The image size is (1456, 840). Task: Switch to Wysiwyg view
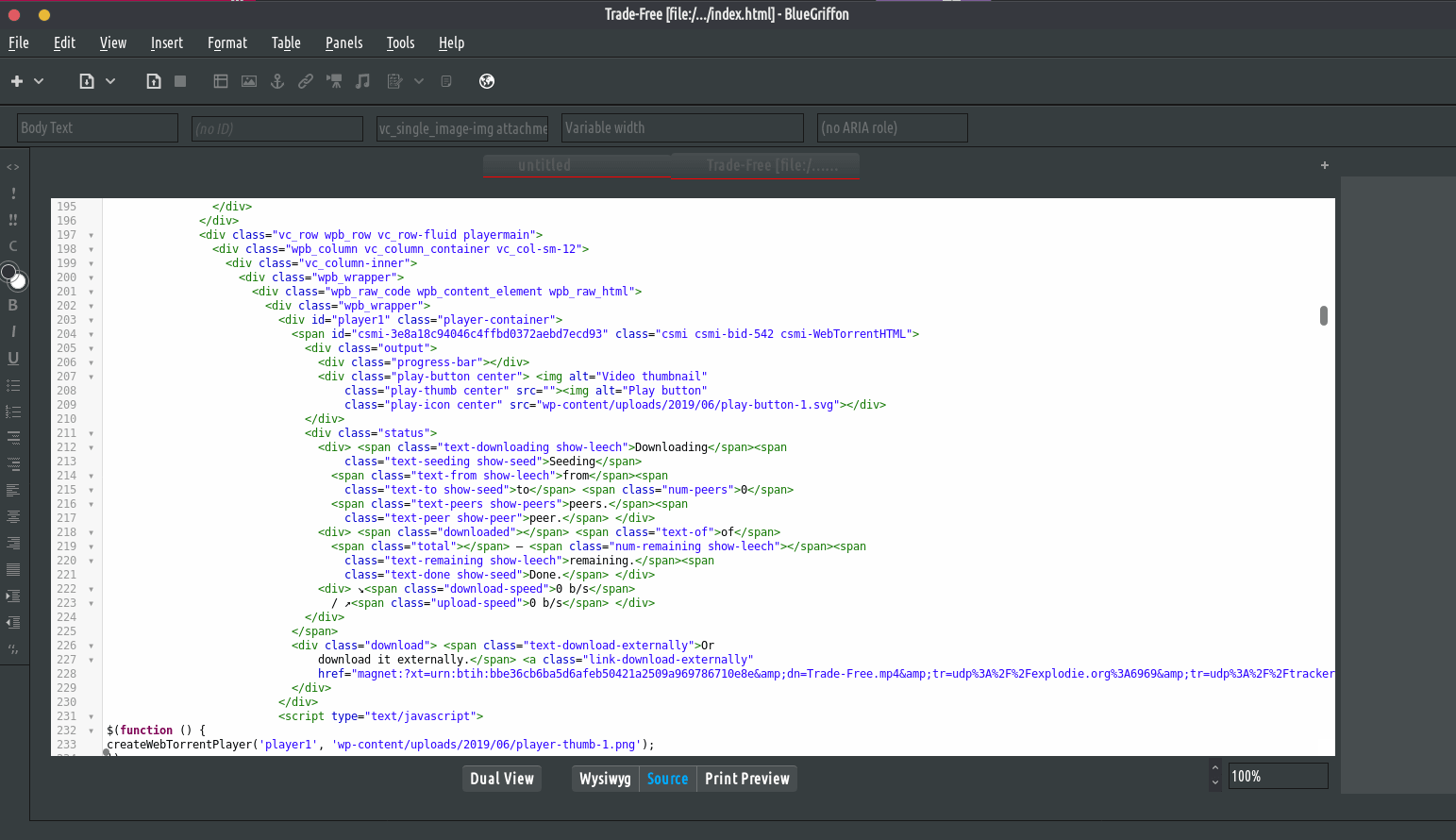[605, 779]
